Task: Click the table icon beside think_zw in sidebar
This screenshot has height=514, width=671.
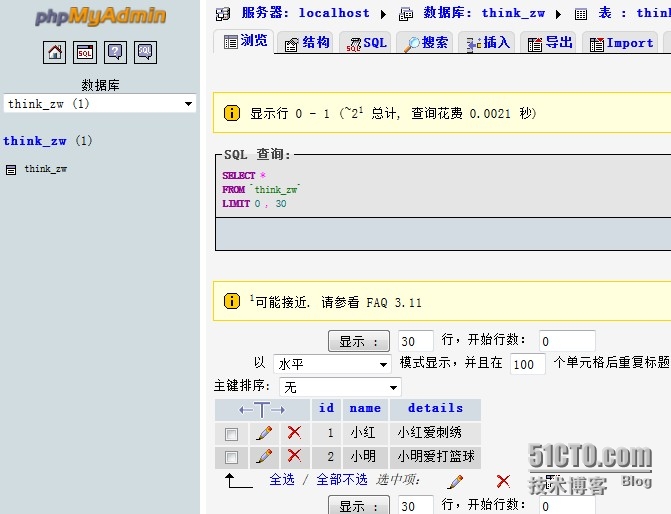Action: (x=11, y=170)
